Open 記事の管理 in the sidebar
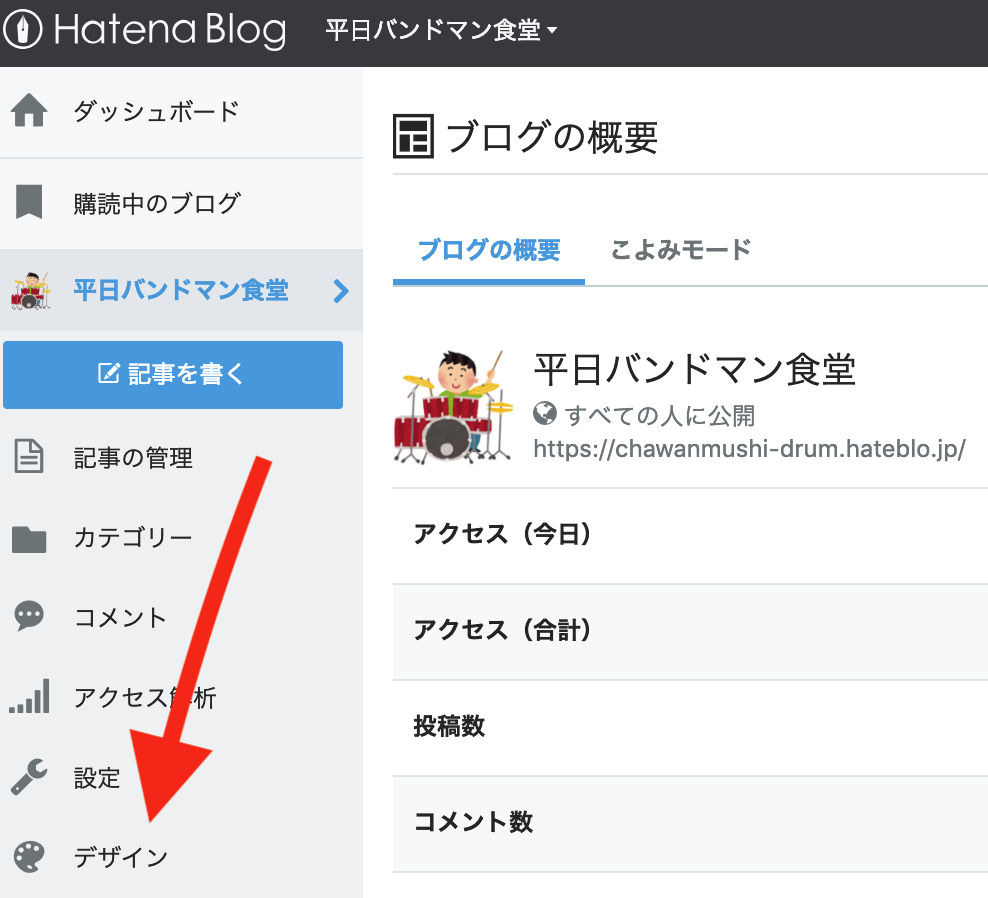988x898 pixels. 133,458
